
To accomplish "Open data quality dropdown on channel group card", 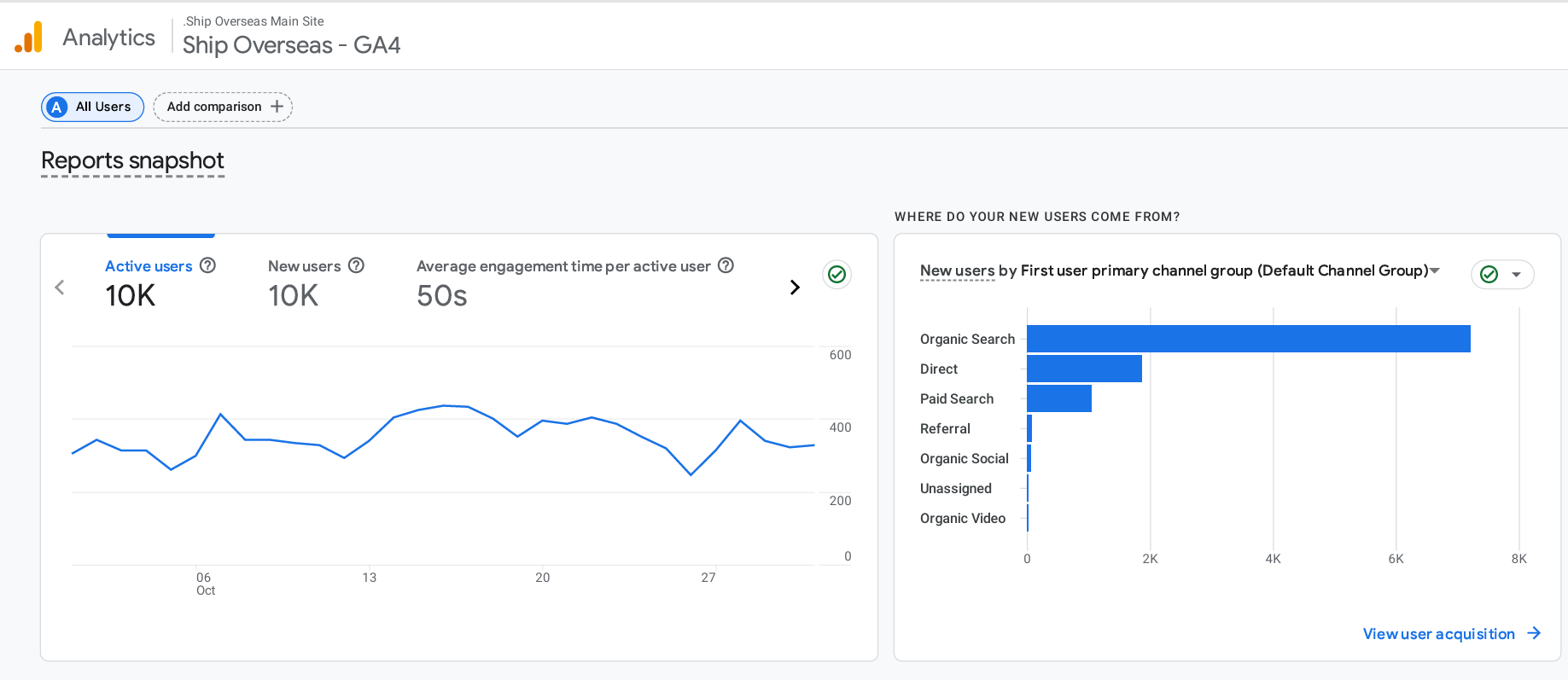I will pos(1502,275).
